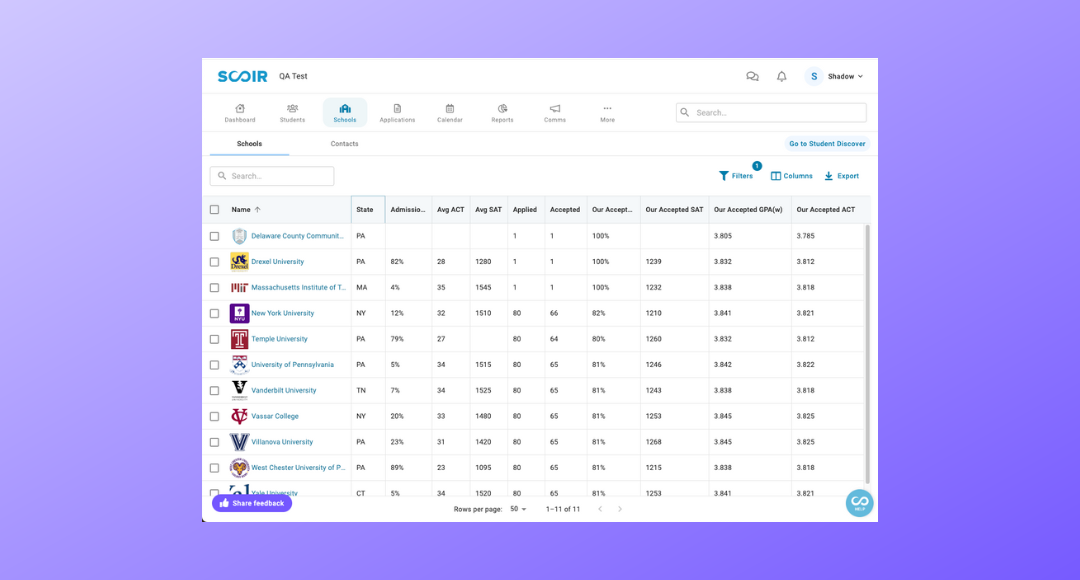The height and width of the screenshot is (580, 1080).
Task: Select the Schools main navigation tab
Action: (x=344, y=112)
